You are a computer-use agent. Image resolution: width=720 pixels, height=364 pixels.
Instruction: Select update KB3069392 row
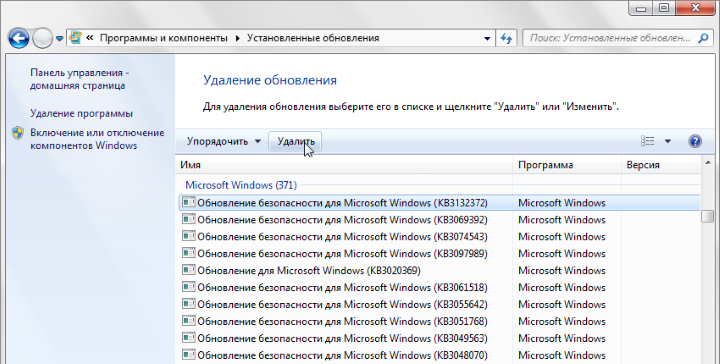[439, 220]
